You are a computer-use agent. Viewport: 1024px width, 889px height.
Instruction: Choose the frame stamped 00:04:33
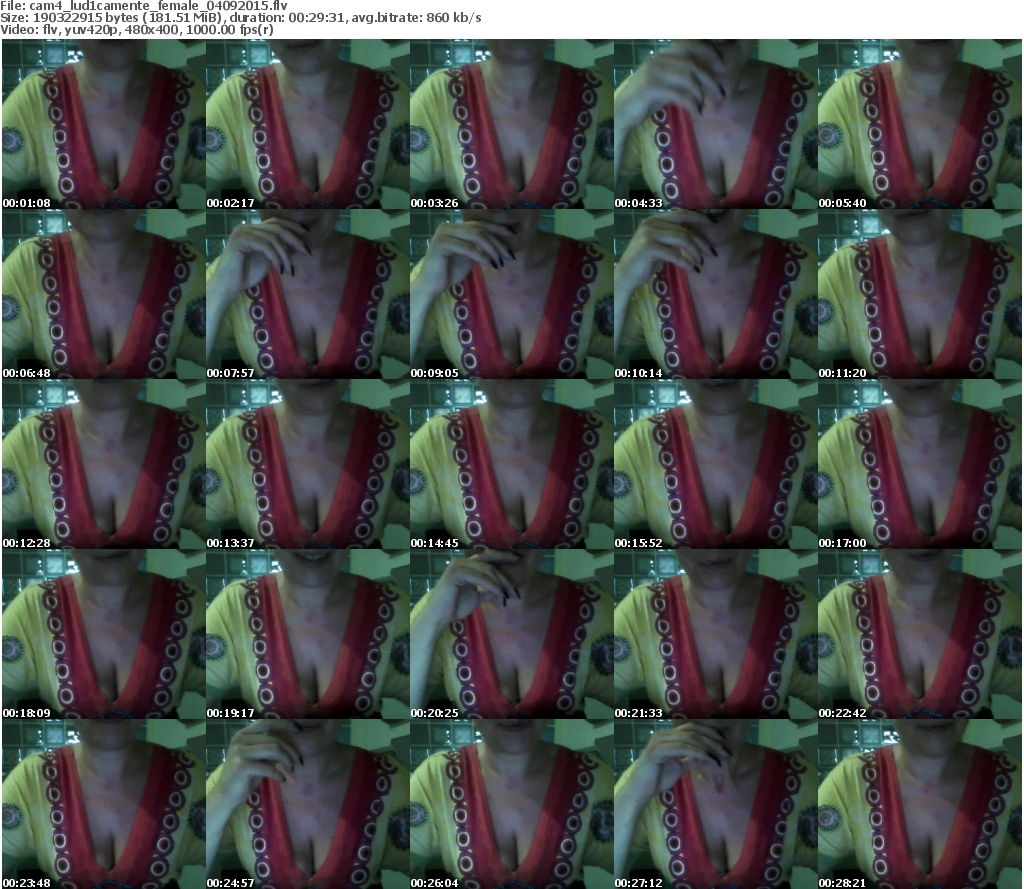point(715,124)
